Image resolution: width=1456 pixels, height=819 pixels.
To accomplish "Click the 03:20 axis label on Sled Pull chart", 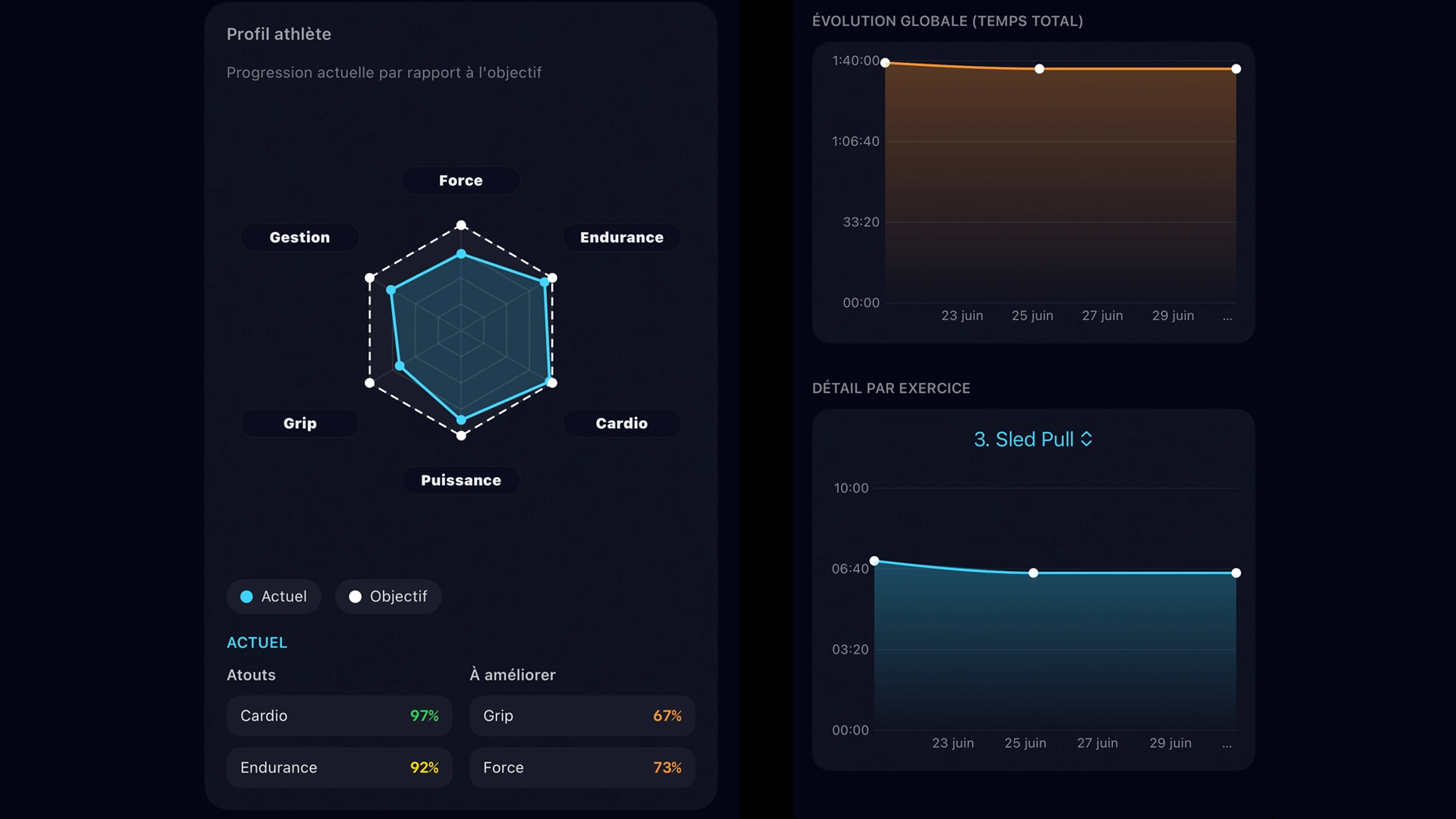I will tap(850, 650).
